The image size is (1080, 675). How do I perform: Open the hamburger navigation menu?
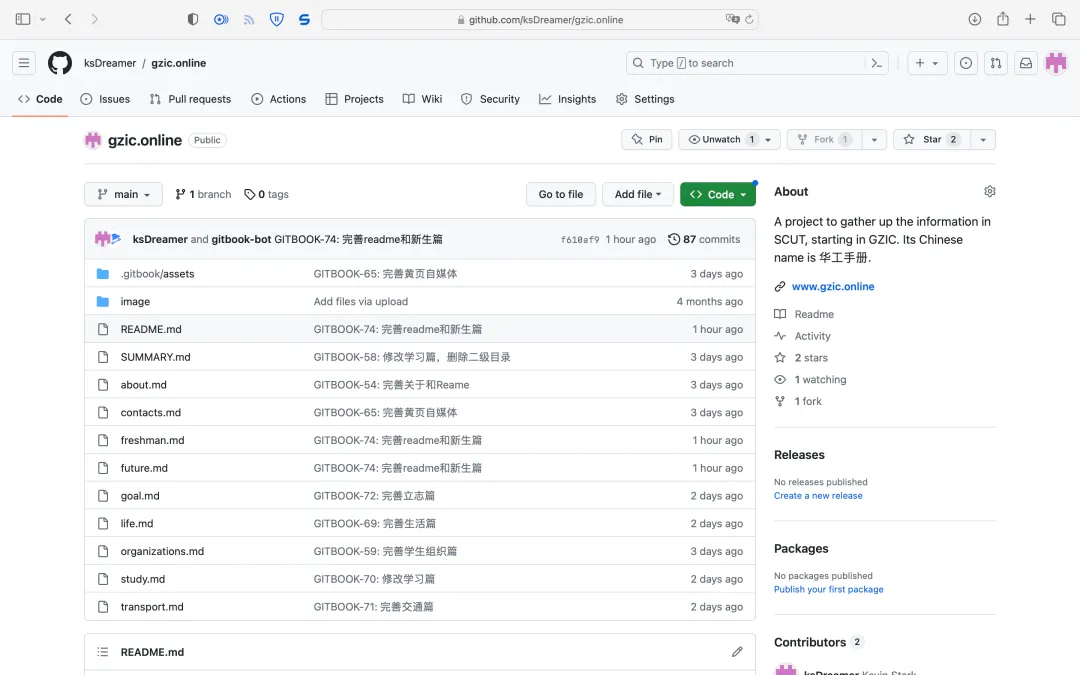point(24,63)
